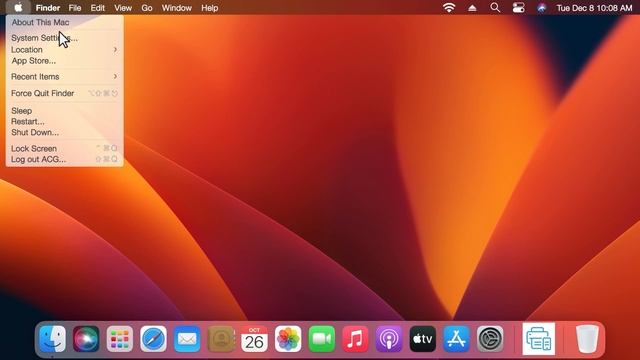Open the Edit menu
640x360 pixels.
point(98,8)
